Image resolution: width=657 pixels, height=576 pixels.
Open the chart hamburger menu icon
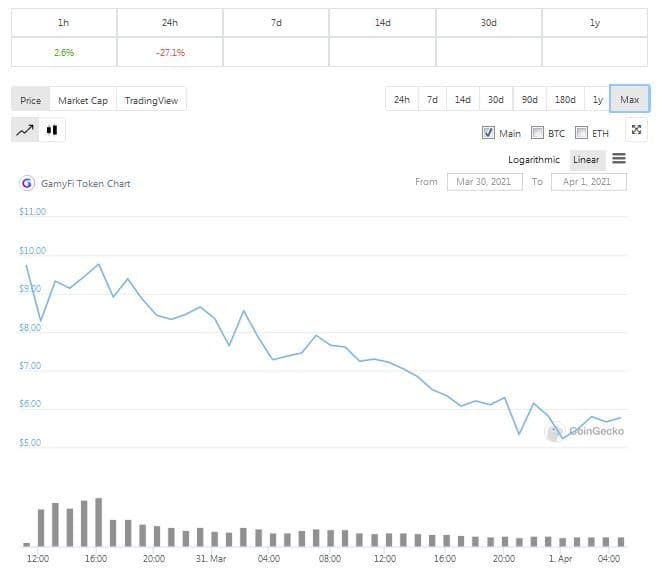click(x=619, y=159)
